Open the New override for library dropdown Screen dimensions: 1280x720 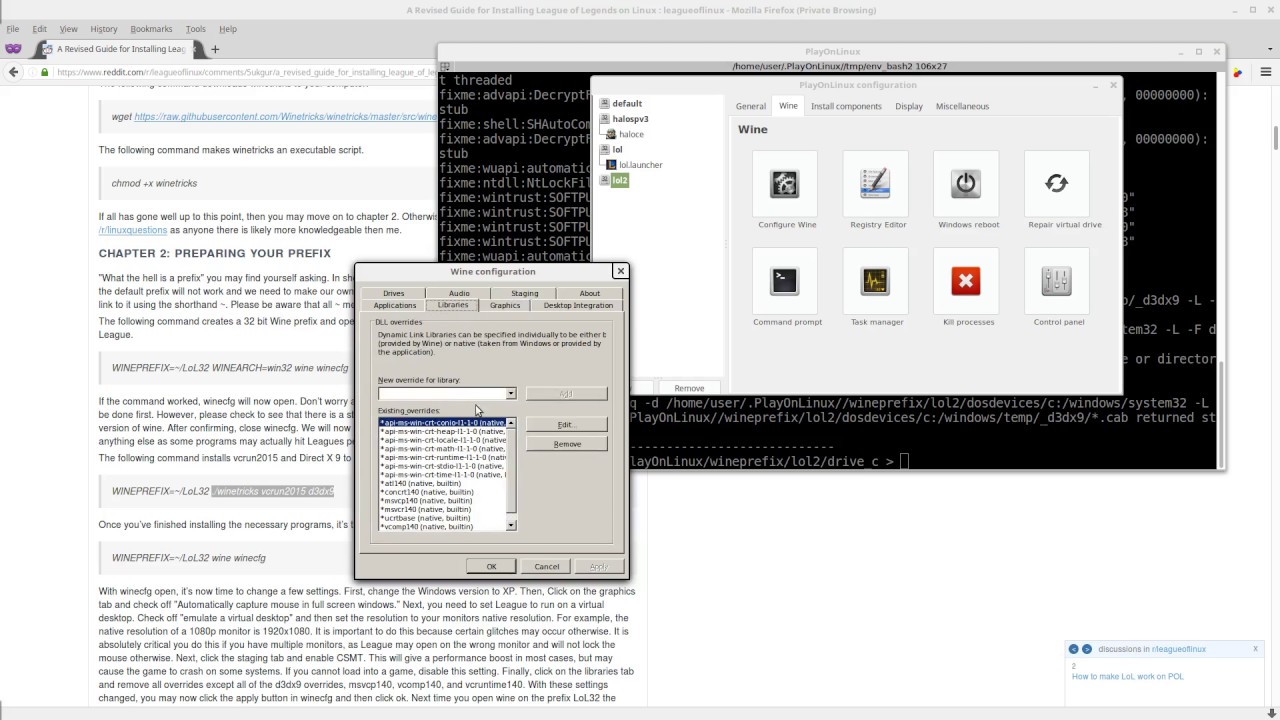[511, 394]
